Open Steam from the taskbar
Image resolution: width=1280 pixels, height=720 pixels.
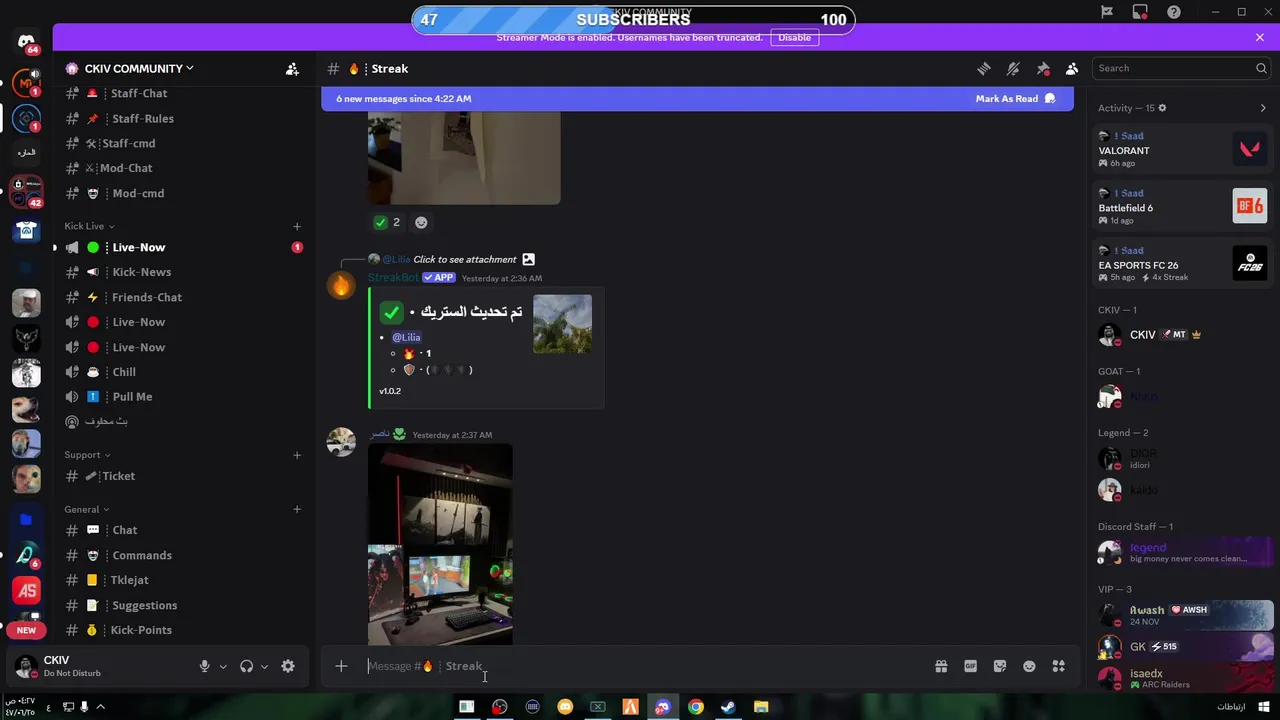point(728,707)
